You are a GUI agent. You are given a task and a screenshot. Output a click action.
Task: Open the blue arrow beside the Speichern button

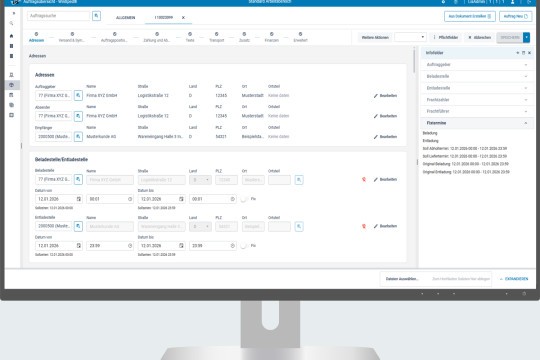tap(526, 37)
